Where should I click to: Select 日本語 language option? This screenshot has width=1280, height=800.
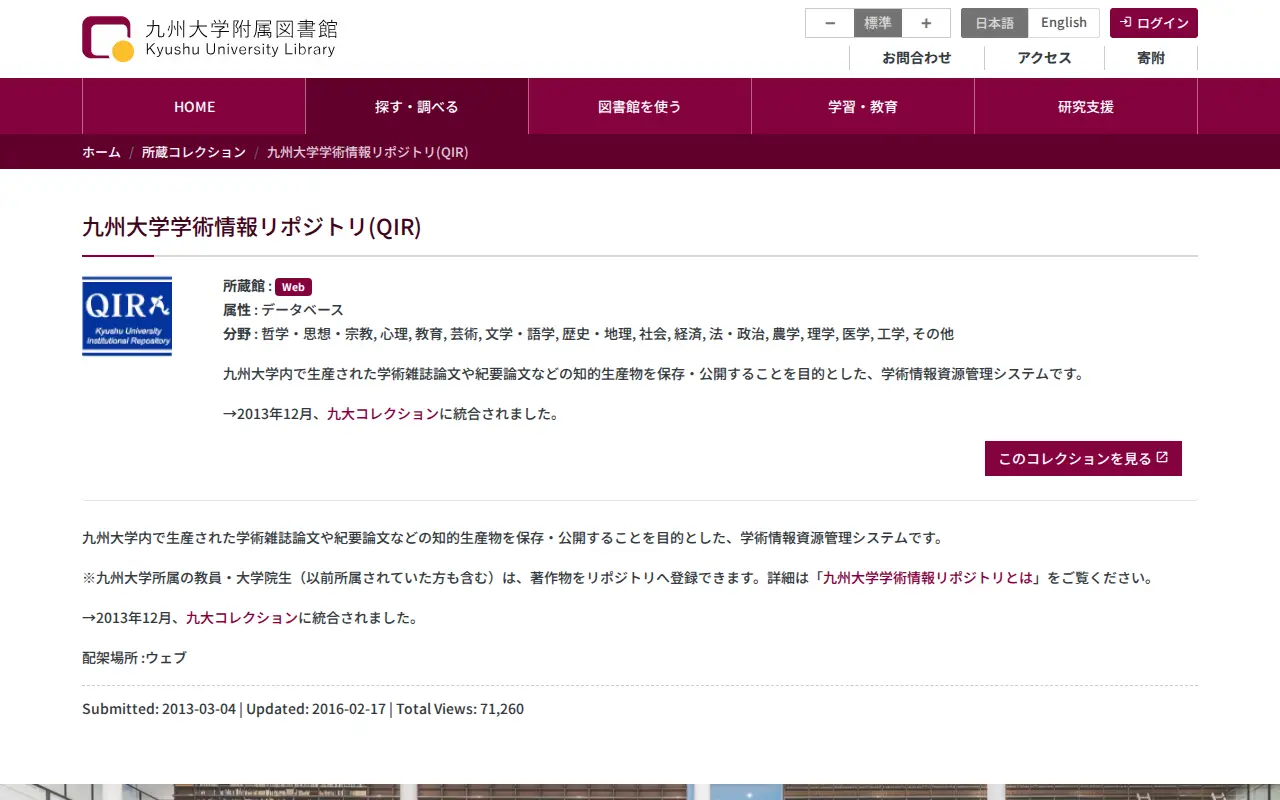[994, 23]
